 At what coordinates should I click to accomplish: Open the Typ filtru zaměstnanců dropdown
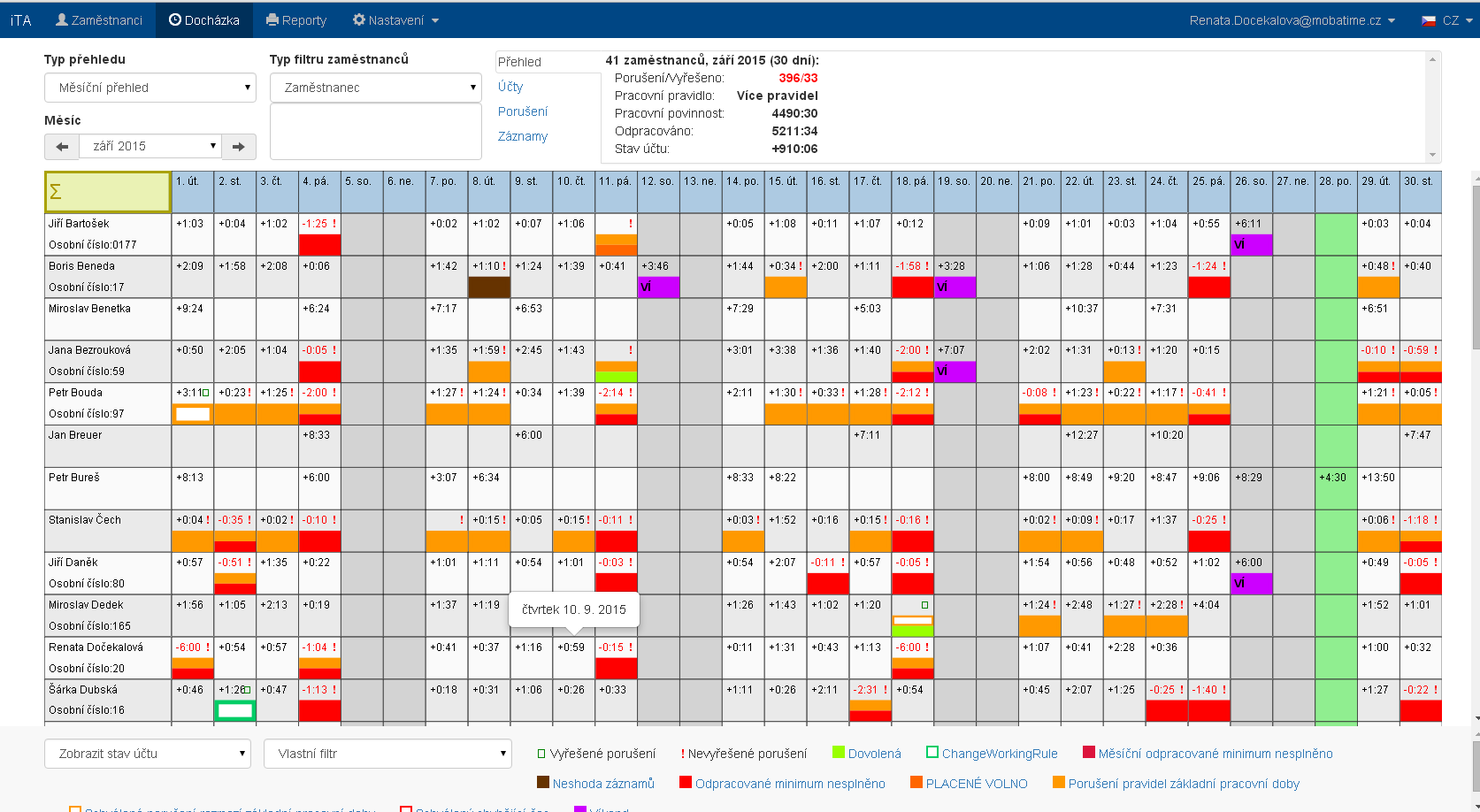tap(376, 88)
